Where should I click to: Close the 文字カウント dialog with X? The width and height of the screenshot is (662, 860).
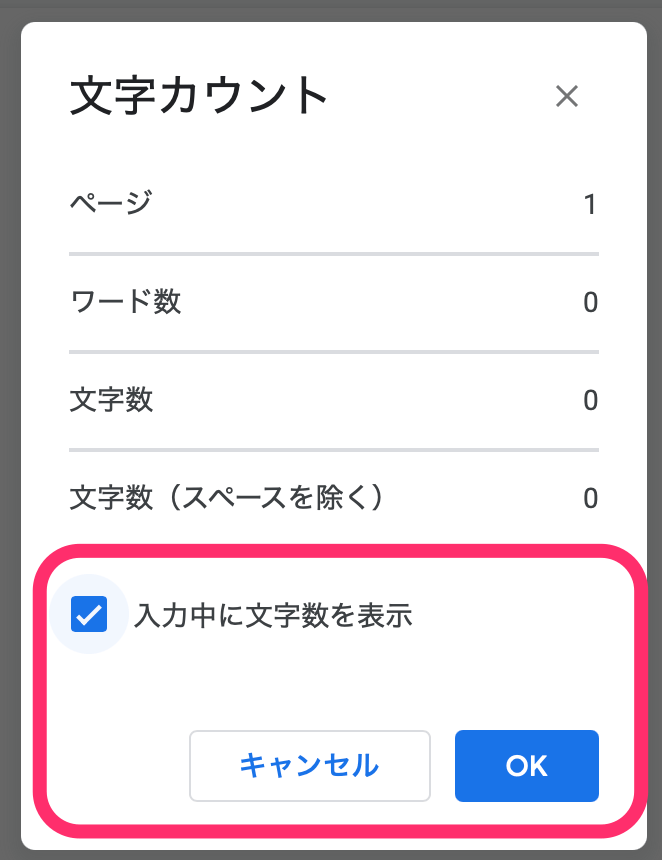tap(567, 97)
